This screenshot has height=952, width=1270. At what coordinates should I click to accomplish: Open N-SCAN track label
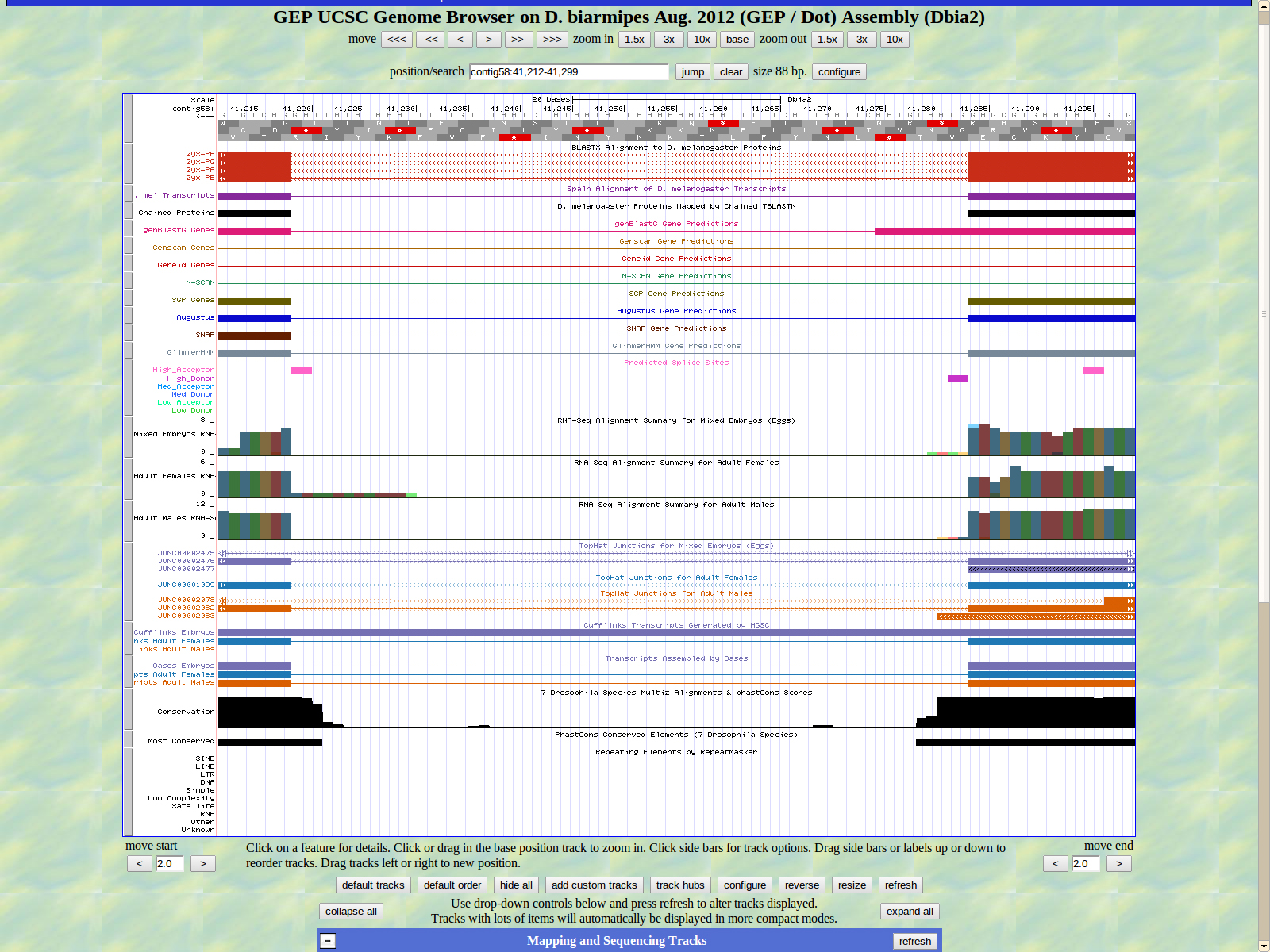[x=200, y=282]
